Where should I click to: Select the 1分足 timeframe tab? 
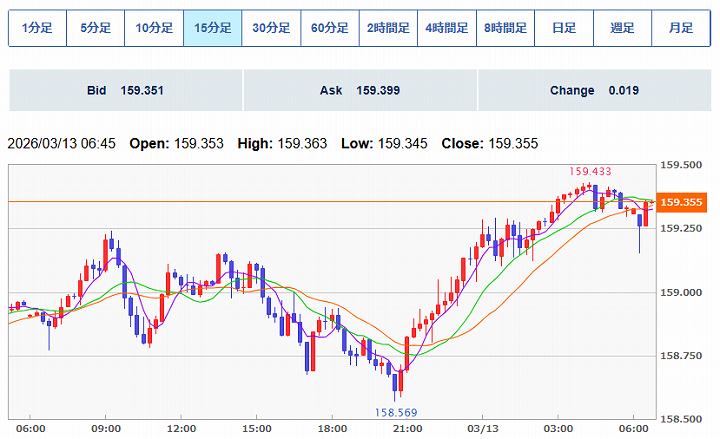point(37,29)
